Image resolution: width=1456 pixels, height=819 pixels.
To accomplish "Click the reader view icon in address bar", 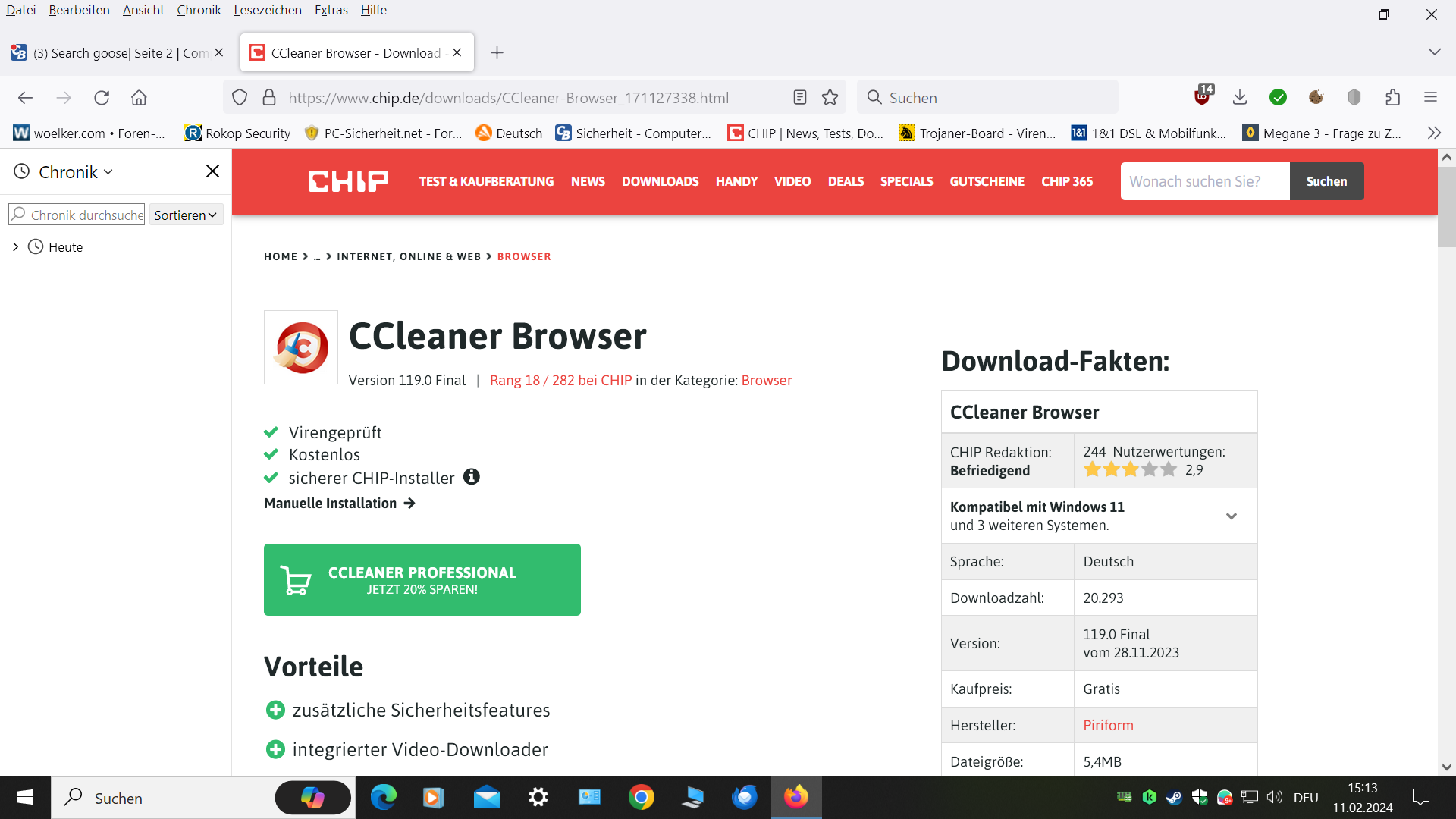I will 799,97.
